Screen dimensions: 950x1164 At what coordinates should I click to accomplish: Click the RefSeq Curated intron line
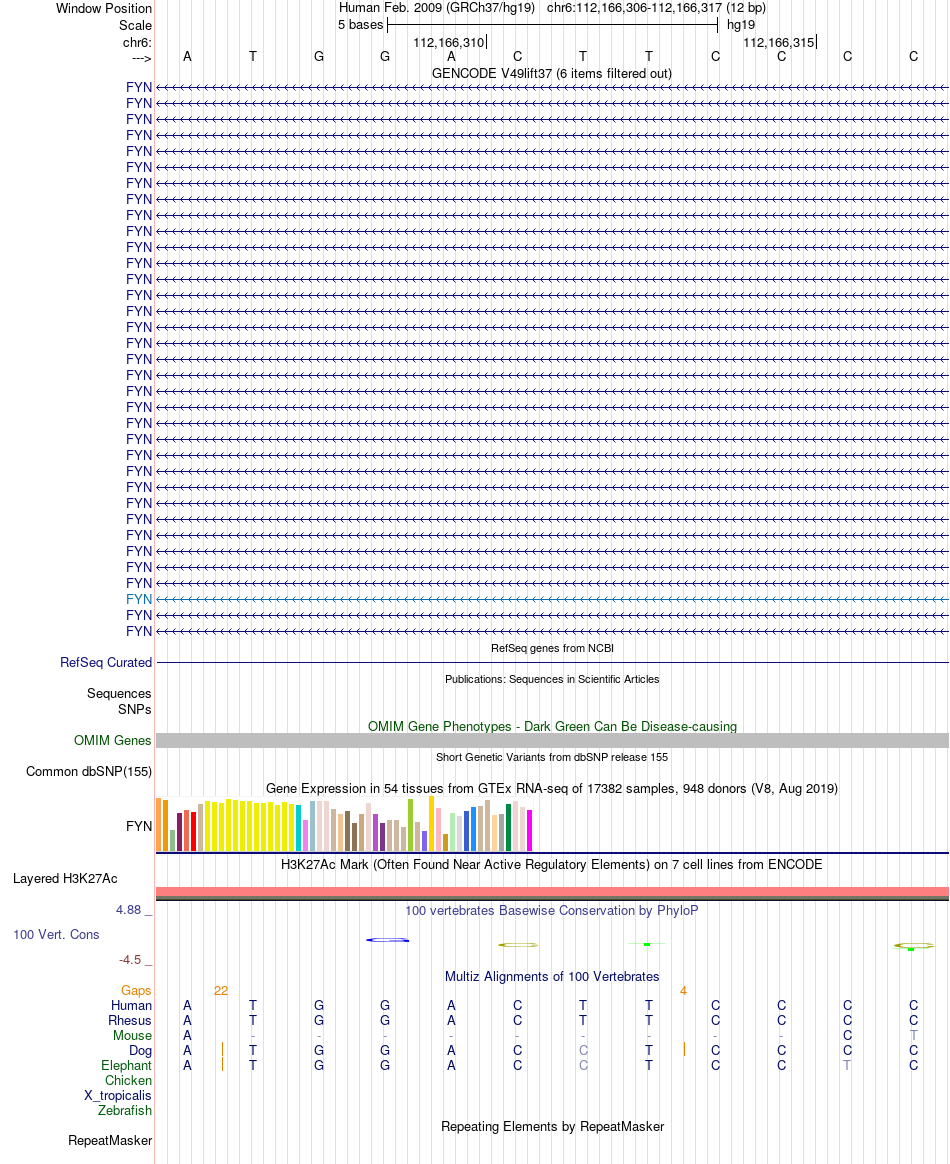[x=552, y=662]
